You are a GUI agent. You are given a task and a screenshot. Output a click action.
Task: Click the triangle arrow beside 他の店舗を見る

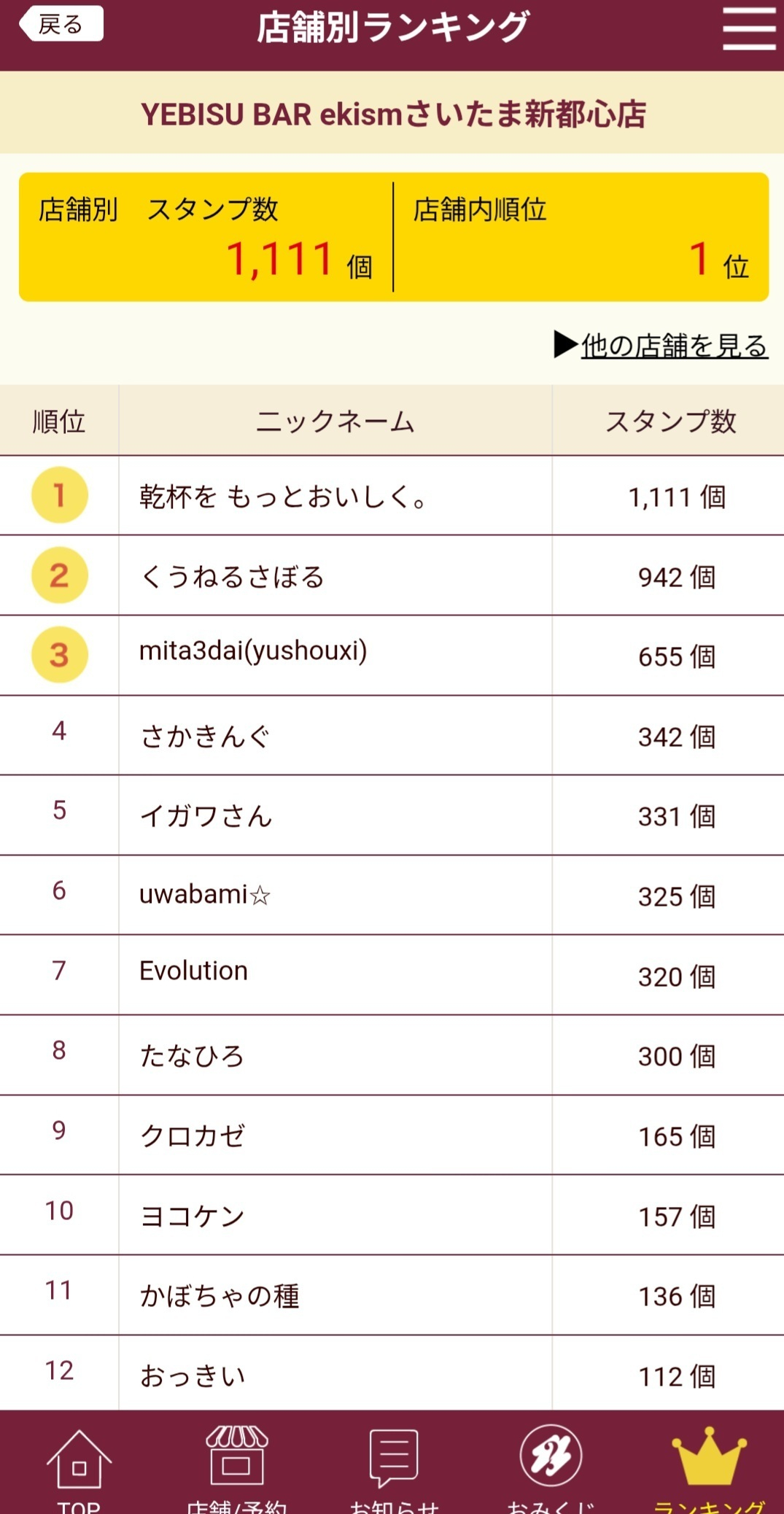(x=566, y=344)
